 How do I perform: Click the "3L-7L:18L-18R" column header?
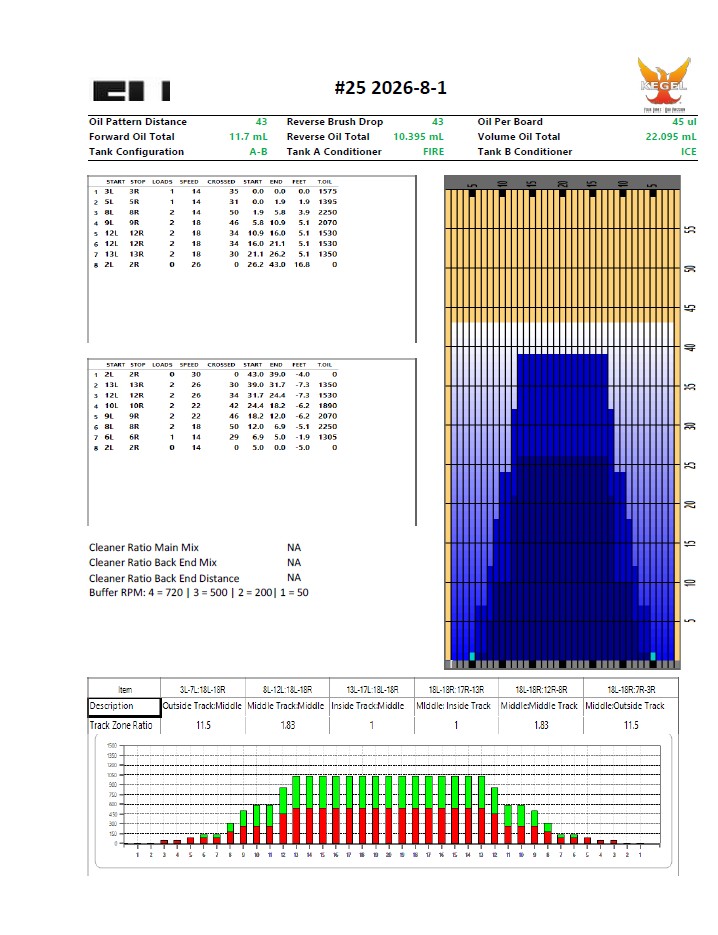point(203,690)
